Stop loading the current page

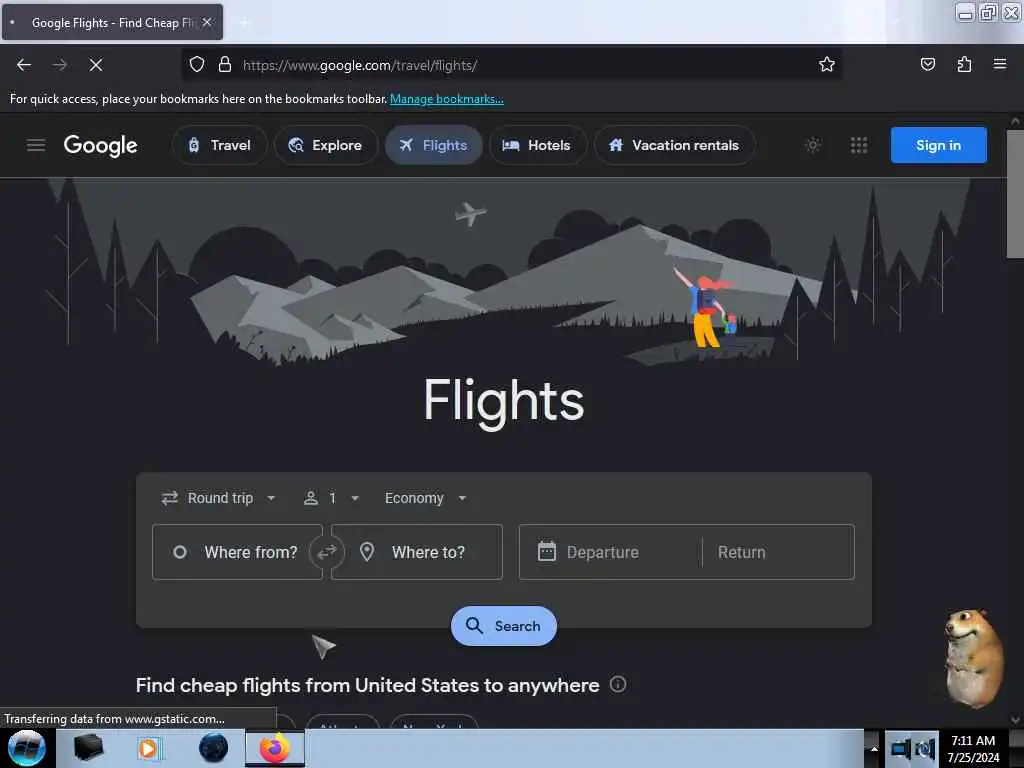click(96, 65)
